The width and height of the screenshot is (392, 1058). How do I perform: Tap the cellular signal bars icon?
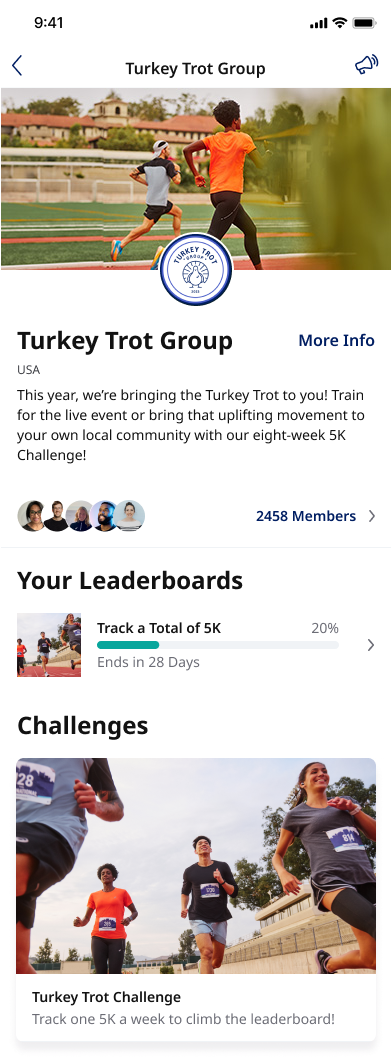coord(318,24)
